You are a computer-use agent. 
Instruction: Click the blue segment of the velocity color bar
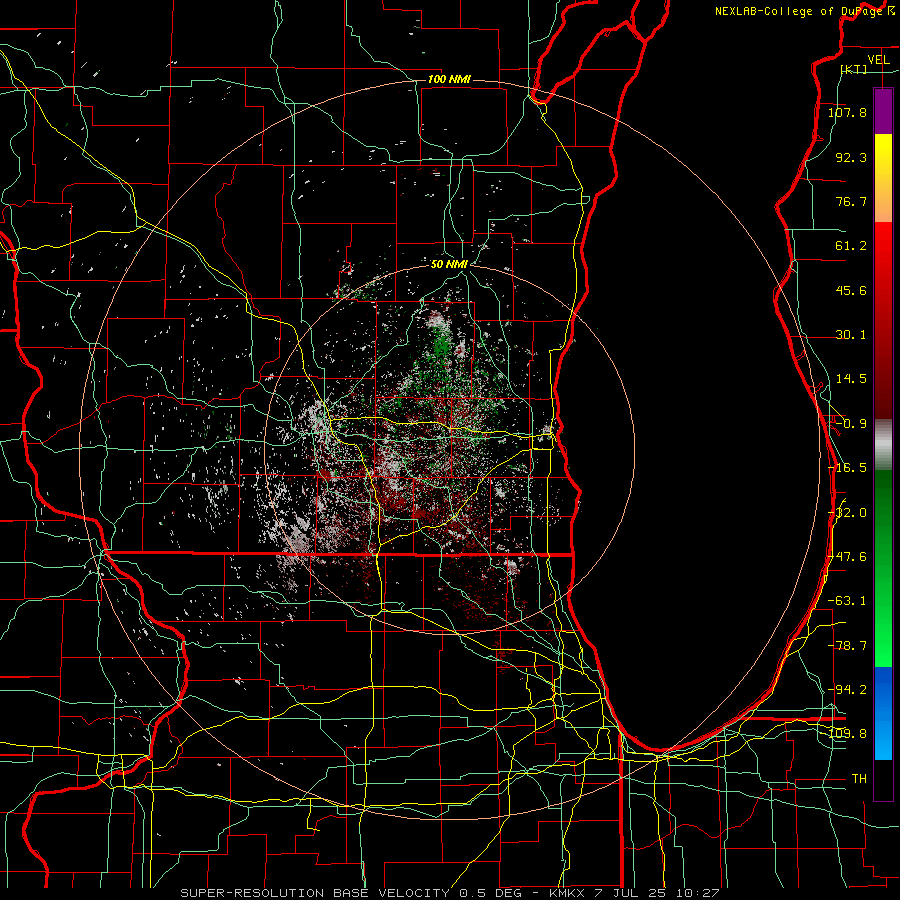coord(883,713)
